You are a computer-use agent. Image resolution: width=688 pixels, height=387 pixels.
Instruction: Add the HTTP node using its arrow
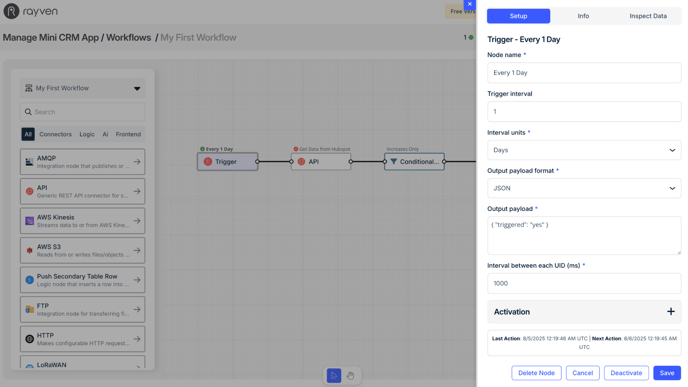pyautogui.click(x=137, y=339)
